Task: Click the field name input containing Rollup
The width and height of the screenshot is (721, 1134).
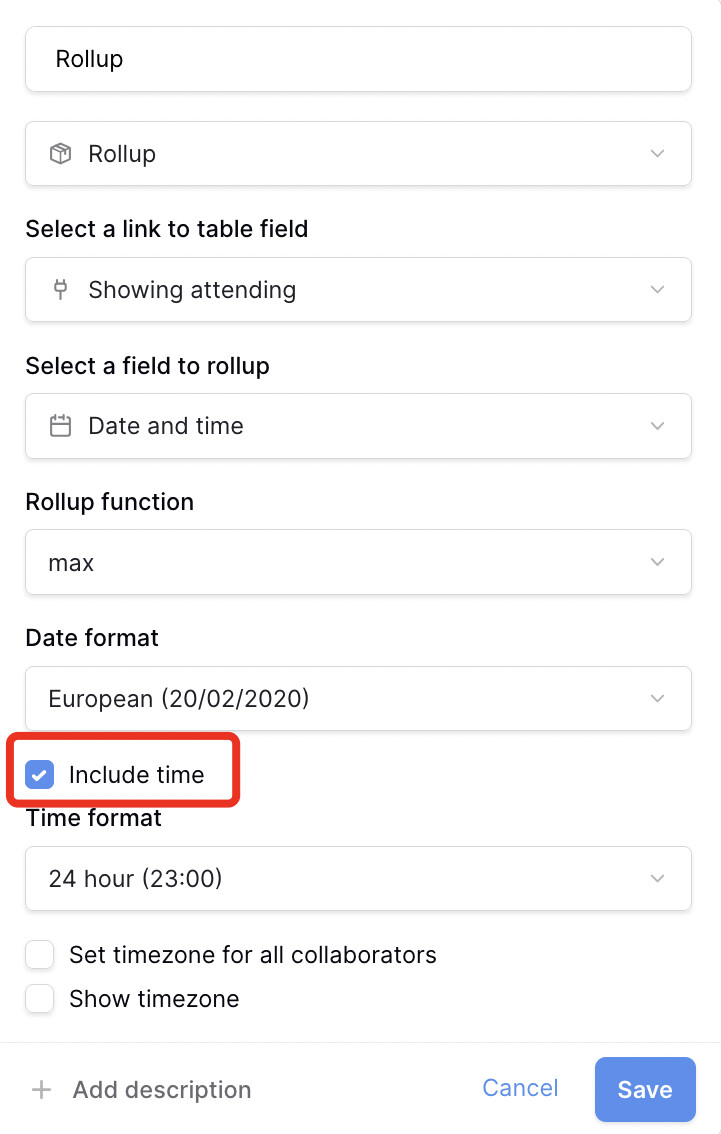Action: pos(359,59)
